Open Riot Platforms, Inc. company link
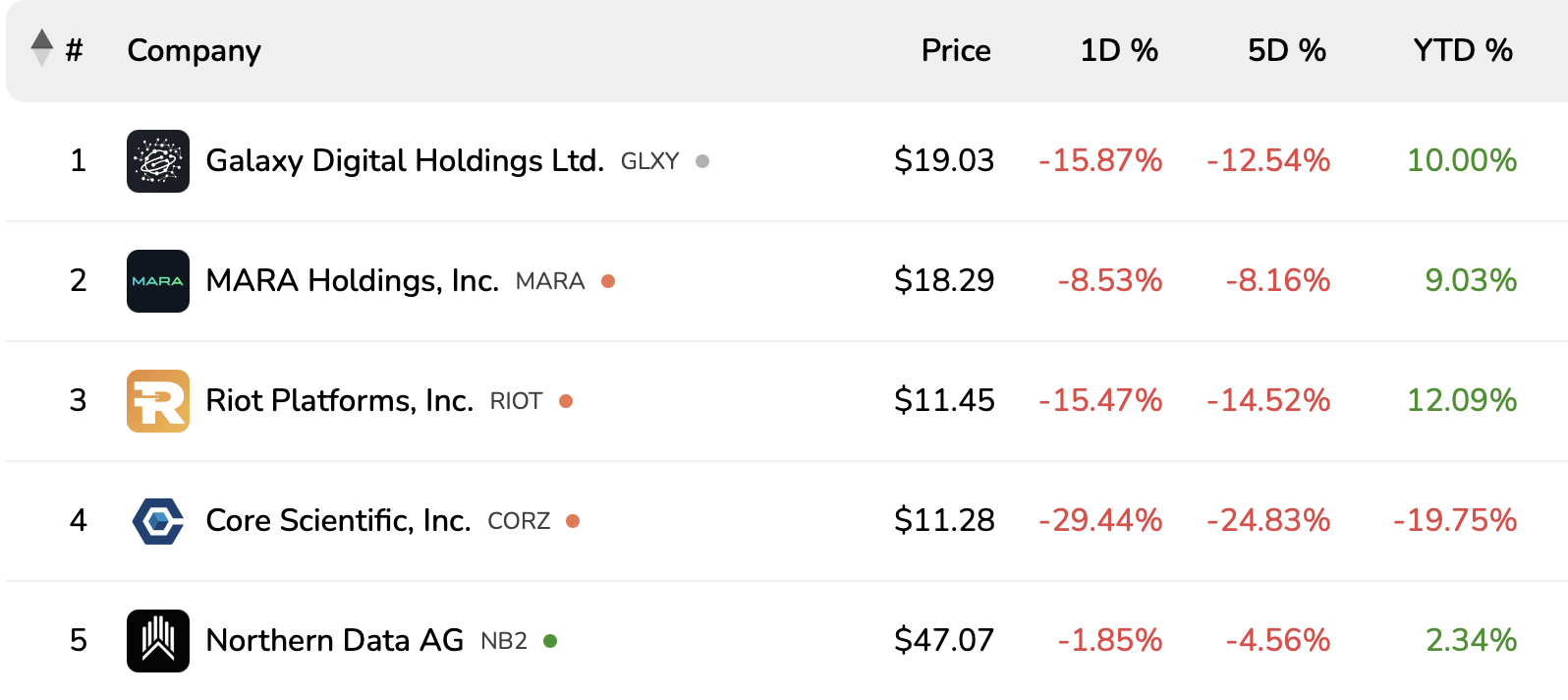 coord(339,400)
